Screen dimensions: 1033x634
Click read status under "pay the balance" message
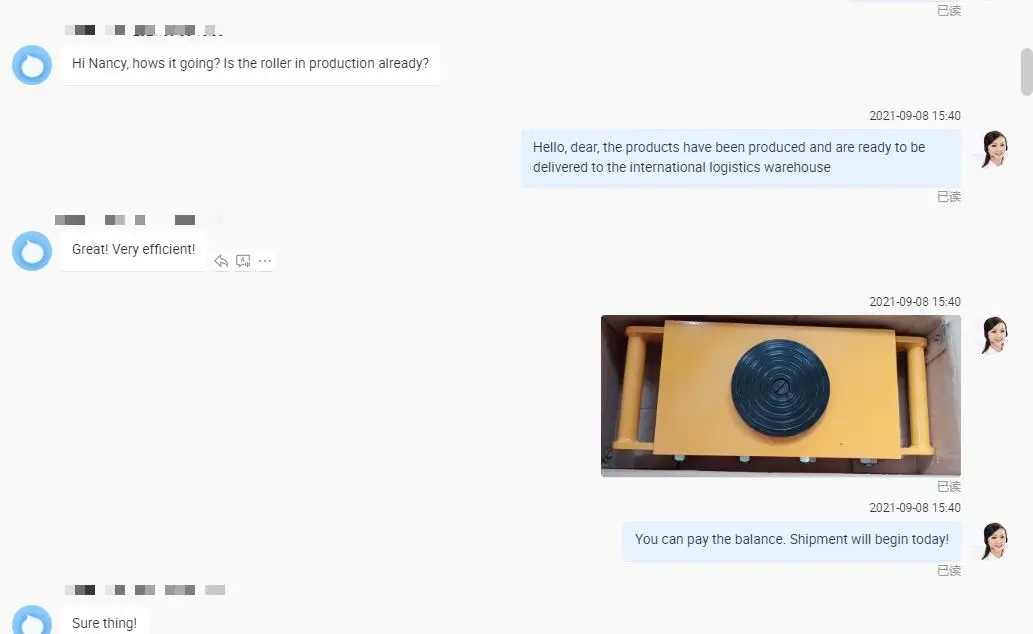coord(949,570)
